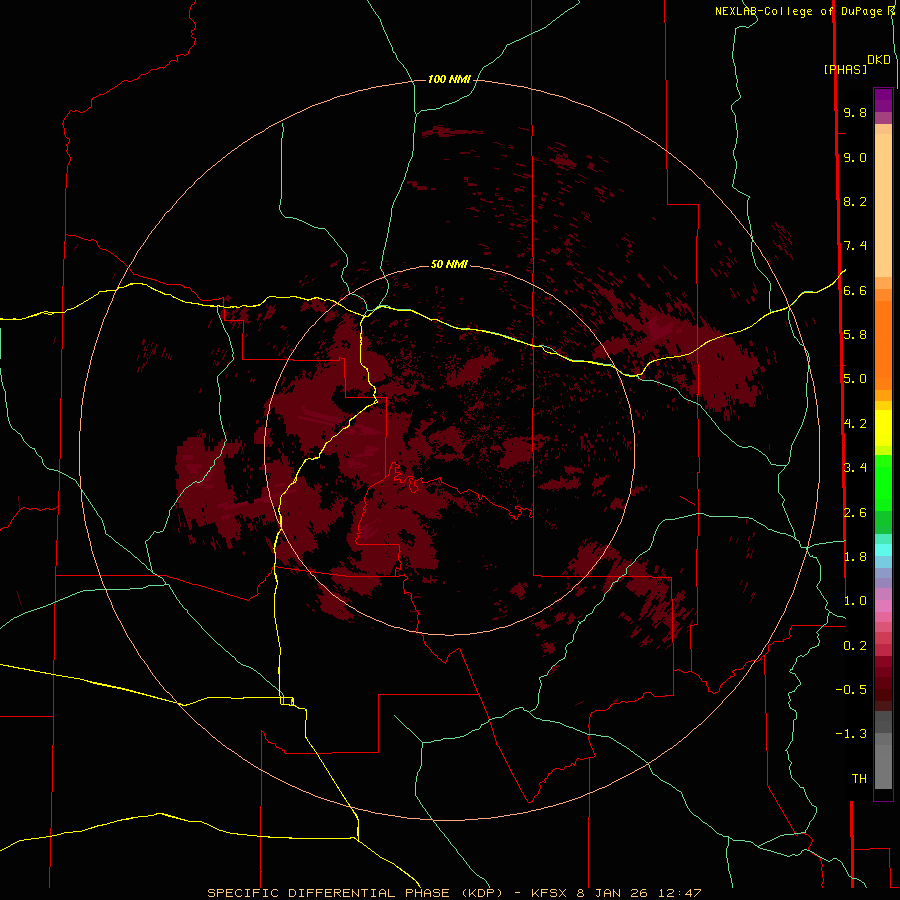Click the 4.2 legend value
The height and width of the screenshot is (900, 900).
(855, 424)
